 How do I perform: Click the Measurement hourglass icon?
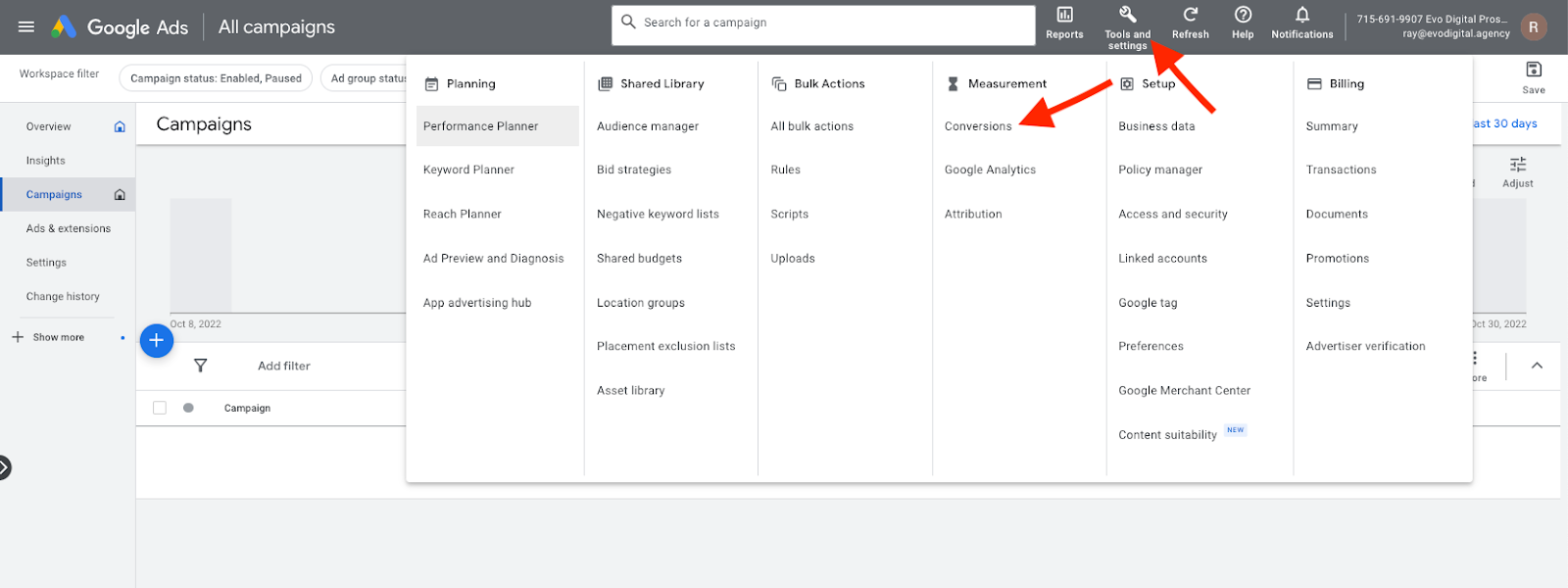coord(953,84)
